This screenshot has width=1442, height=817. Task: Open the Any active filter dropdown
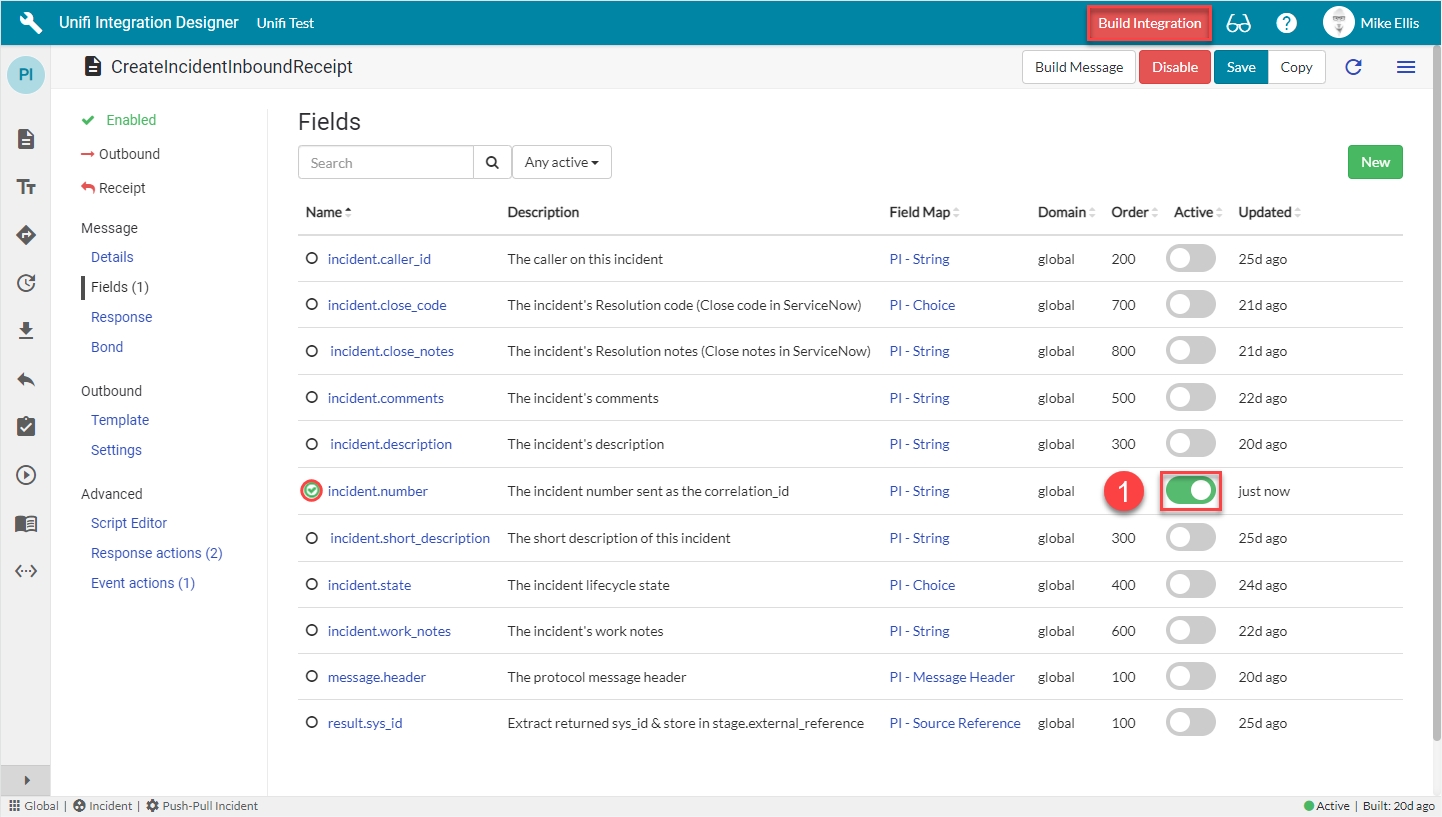(561, 163)
